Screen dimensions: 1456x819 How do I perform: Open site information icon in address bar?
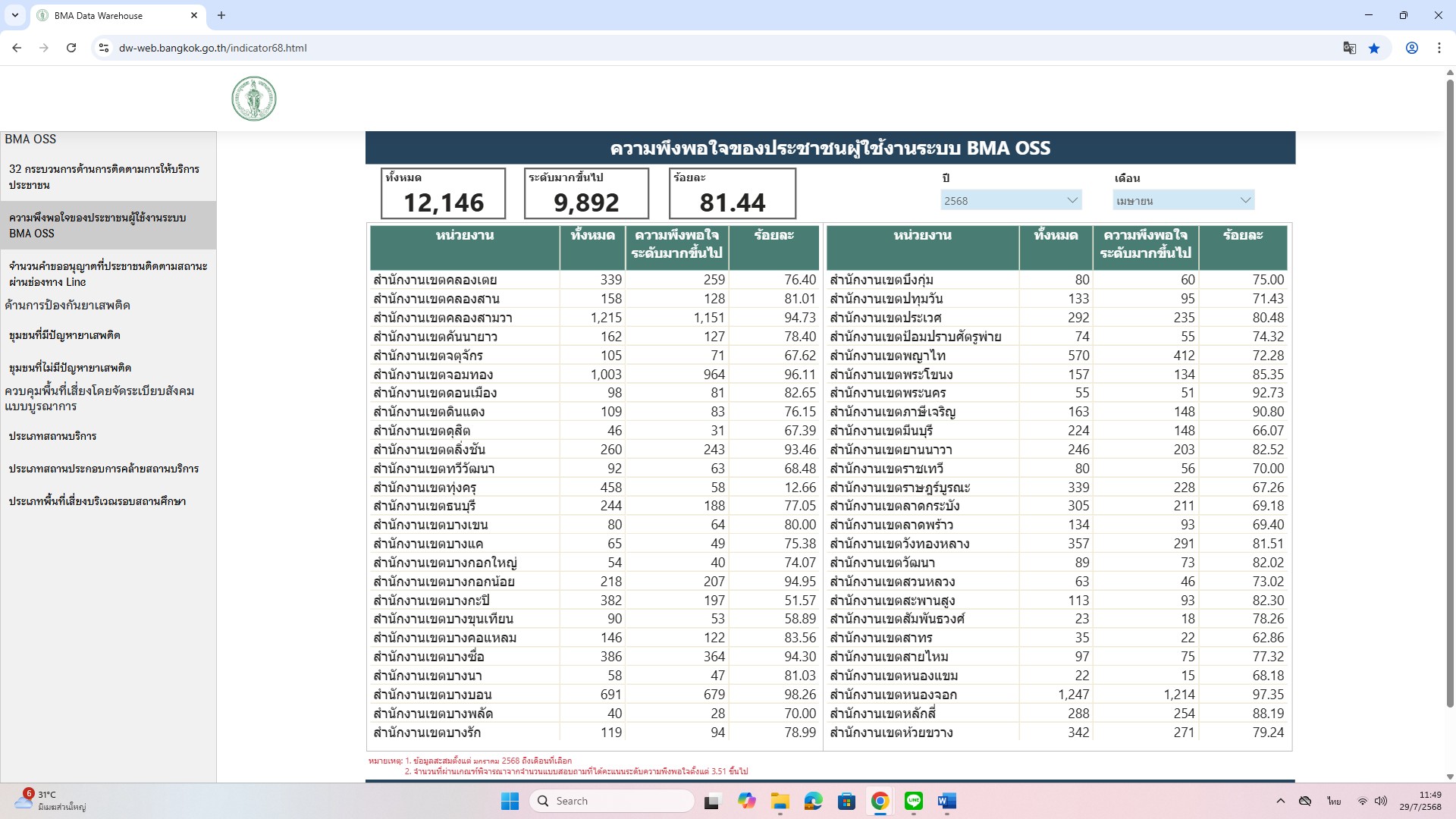click(105, 48)
